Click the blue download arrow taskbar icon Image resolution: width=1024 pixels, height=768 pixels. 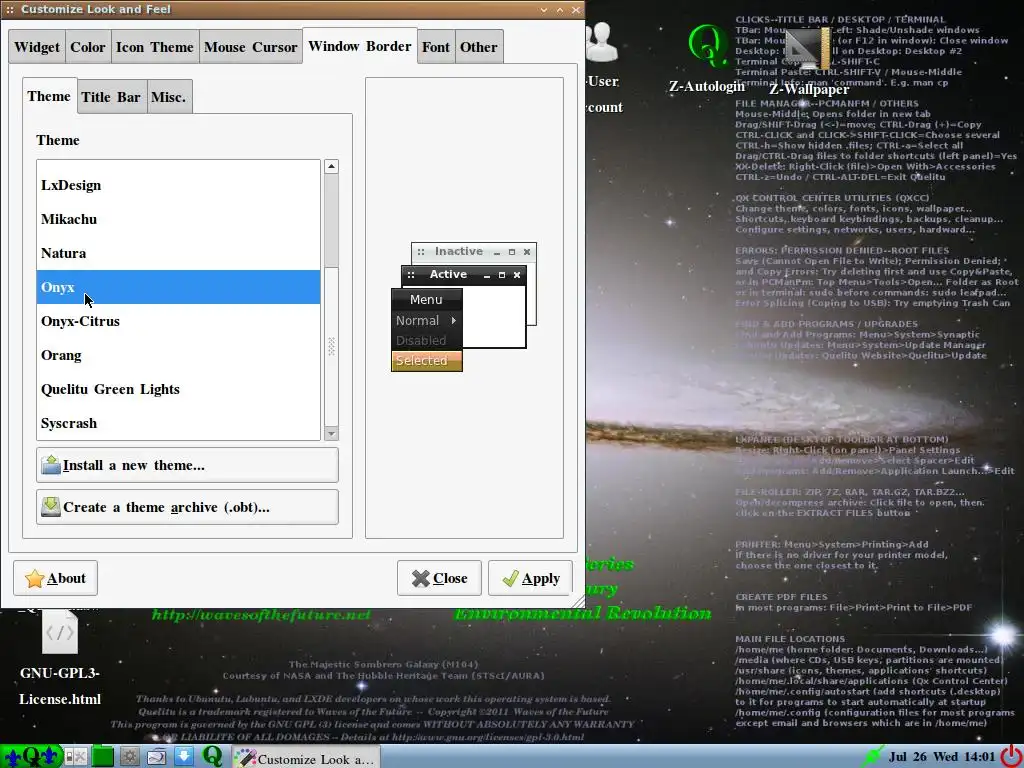184,757
